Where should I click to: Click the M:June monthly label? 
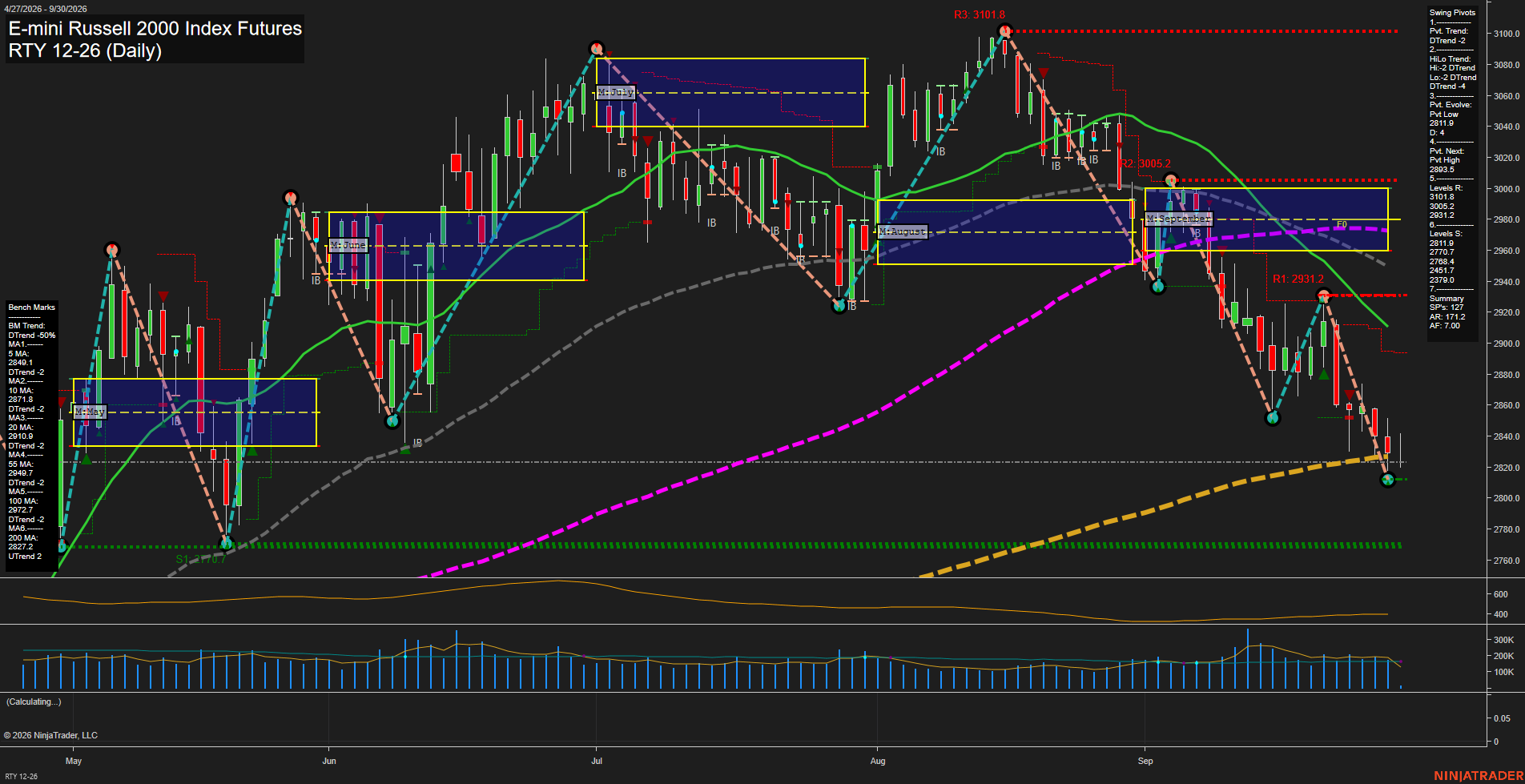point(348,245)
